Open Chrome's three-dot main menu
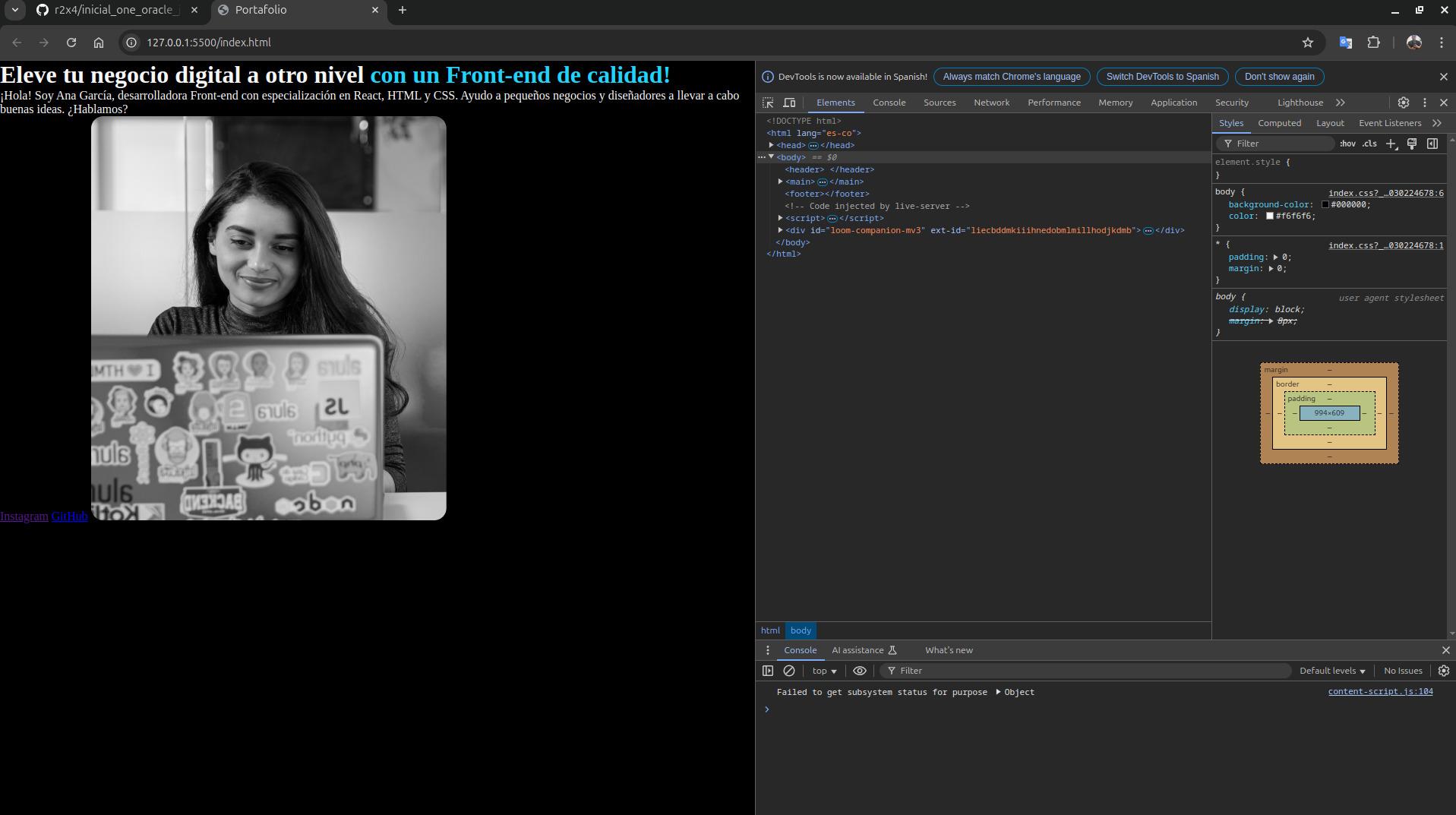The height and width of the screenshot is (815, 1456). 1441,43
